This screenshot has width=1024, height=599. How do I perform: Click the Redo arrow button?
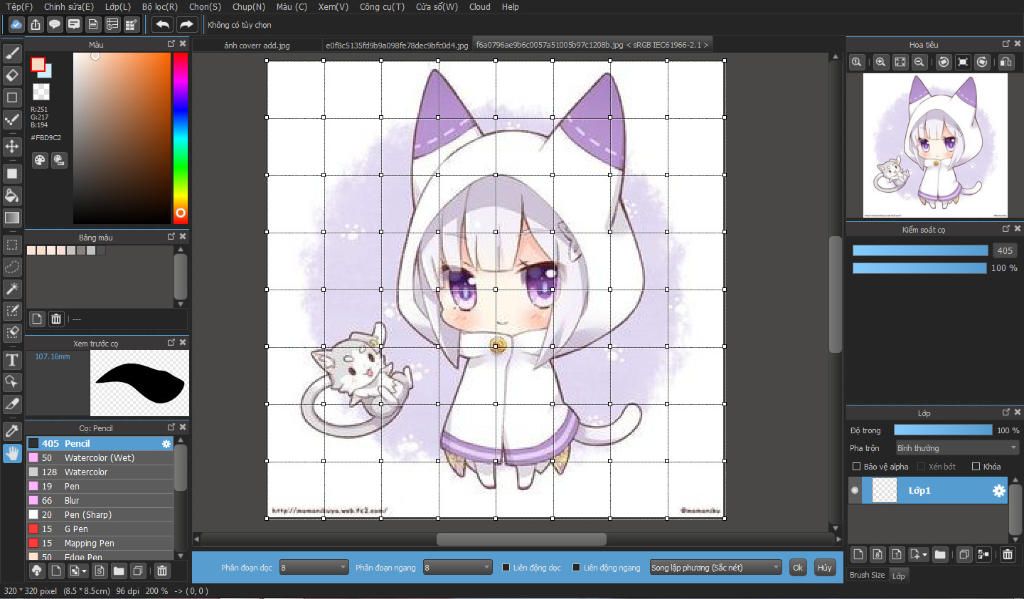tap(187, 25)
